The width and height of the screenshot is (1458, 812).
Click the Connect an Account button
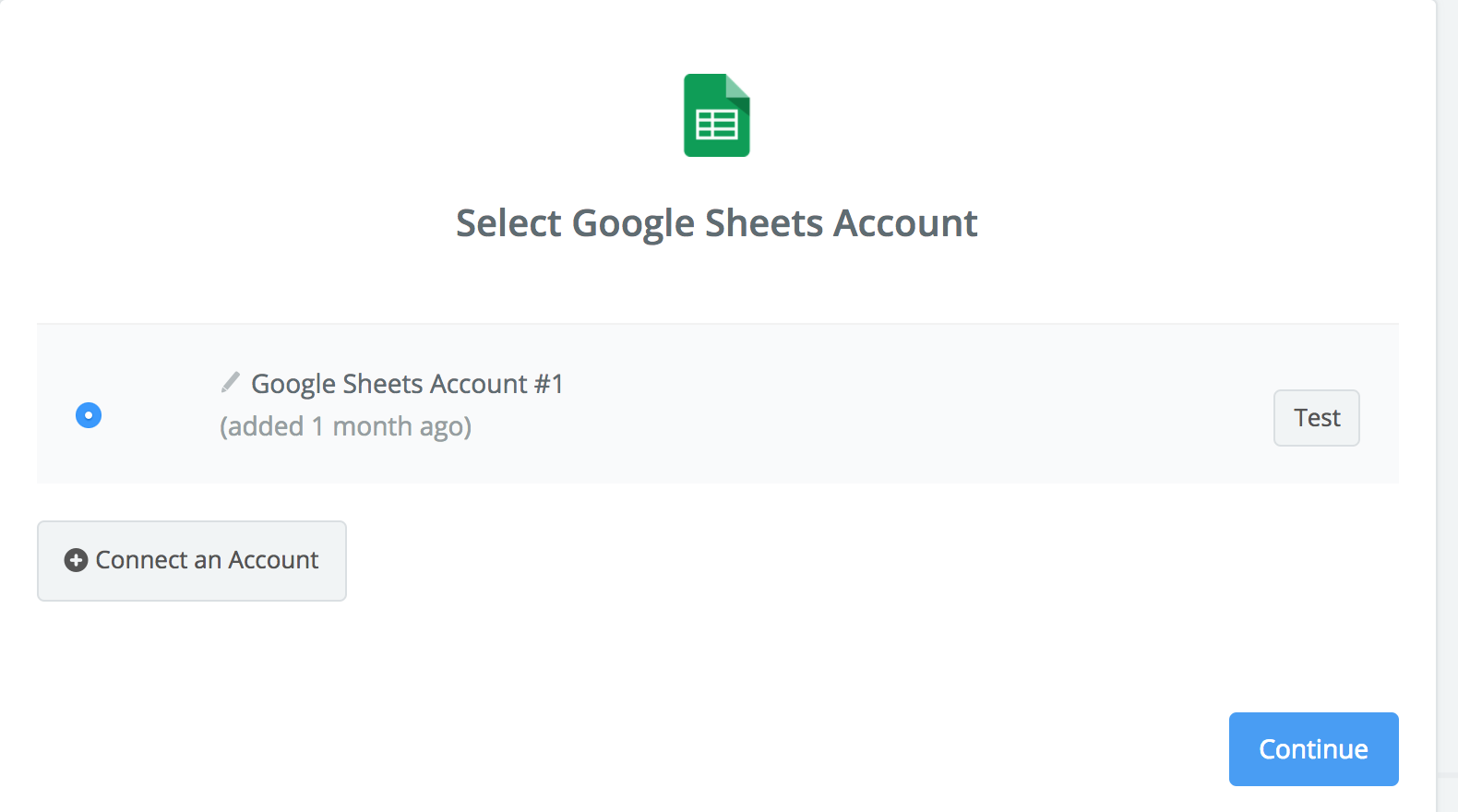coord(192,561)
